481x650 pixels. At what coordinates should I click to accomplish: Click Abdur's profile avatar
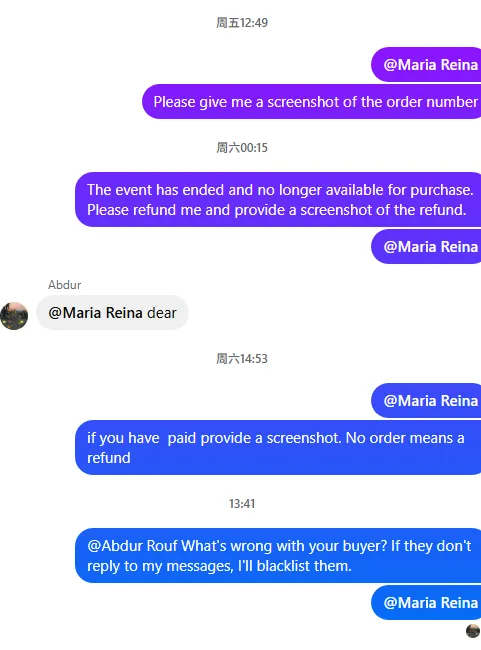[14, 316]
